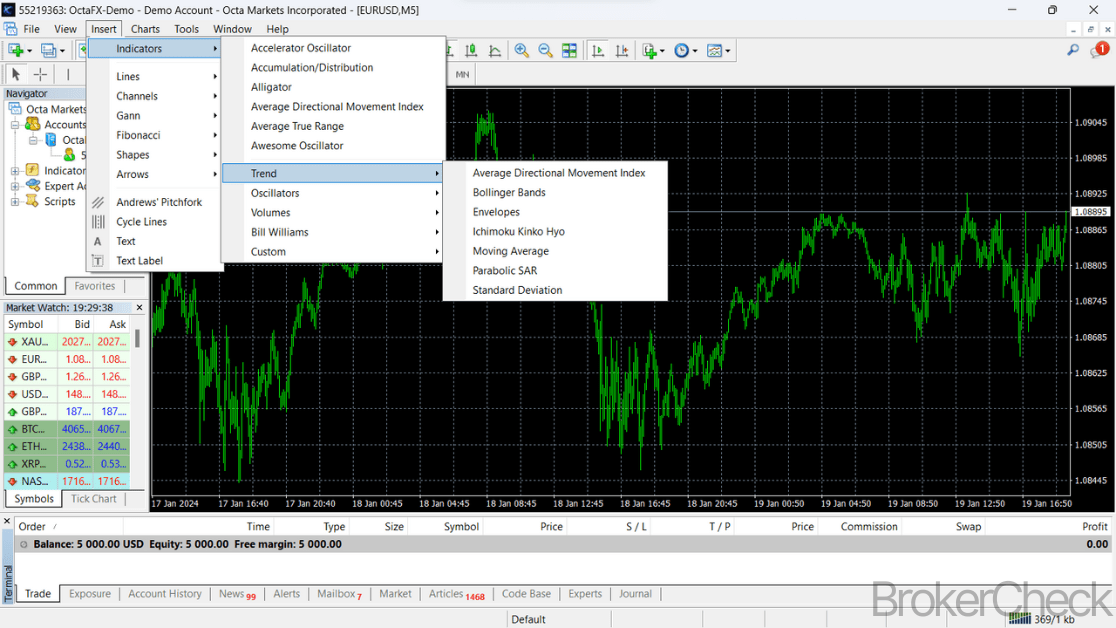Click the Market Watch vertical scrollbar

tap(137, 337)
